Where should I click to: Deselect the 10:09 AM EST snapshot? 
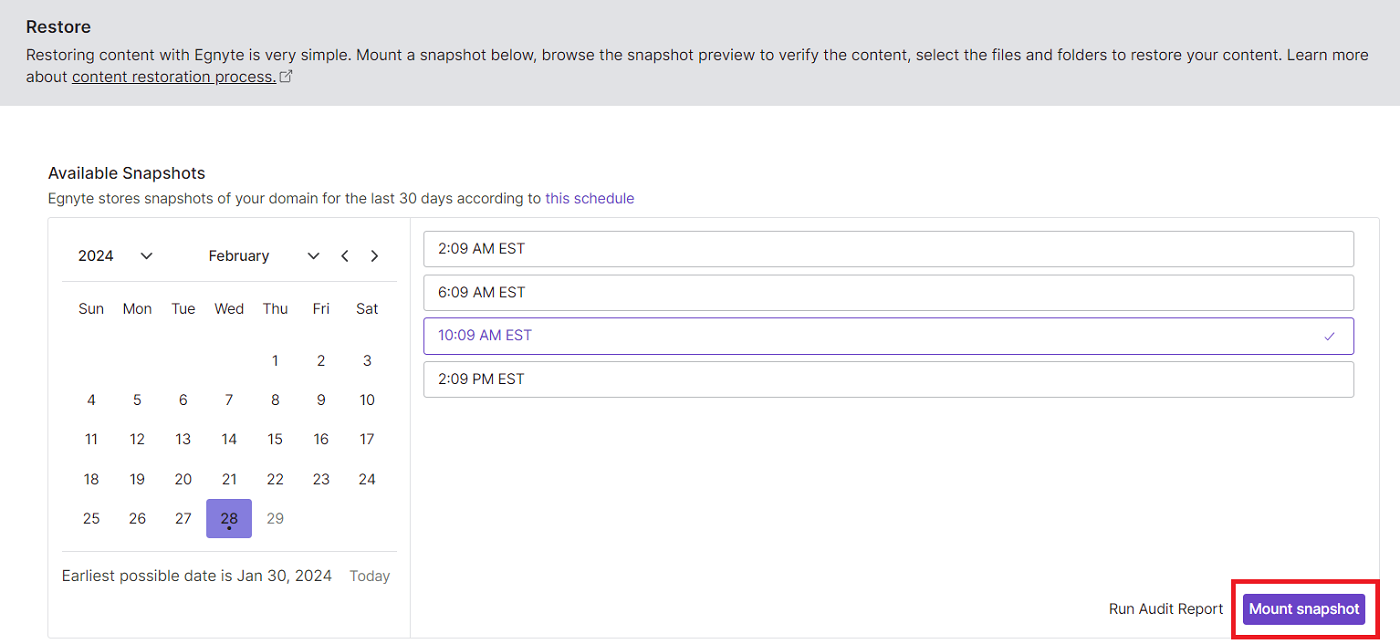[x=888, y=335]
